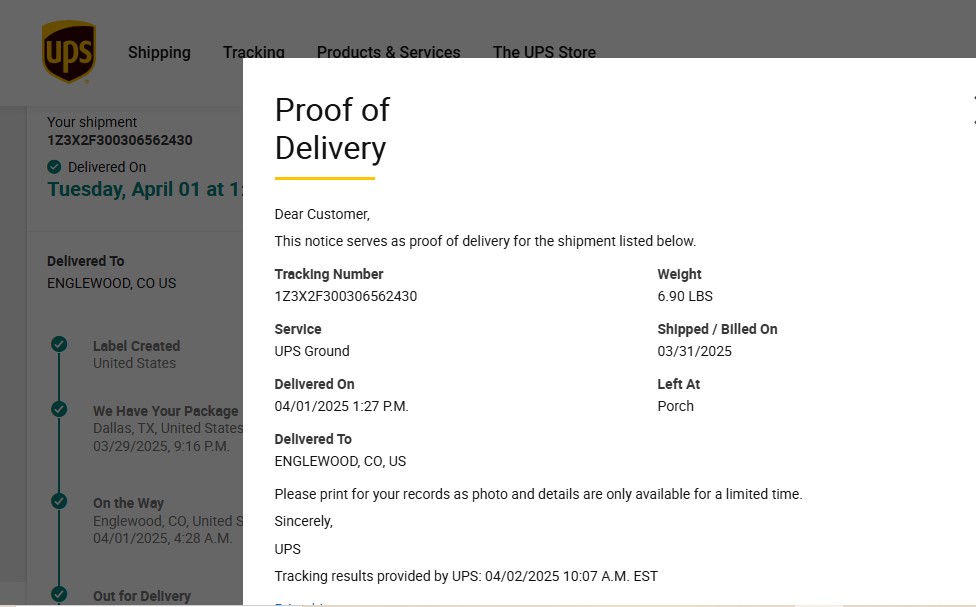The height and width of the screenshot is (607, 976).
Task: Select the We Have Your Package milestone
Action: pos(165,411)
